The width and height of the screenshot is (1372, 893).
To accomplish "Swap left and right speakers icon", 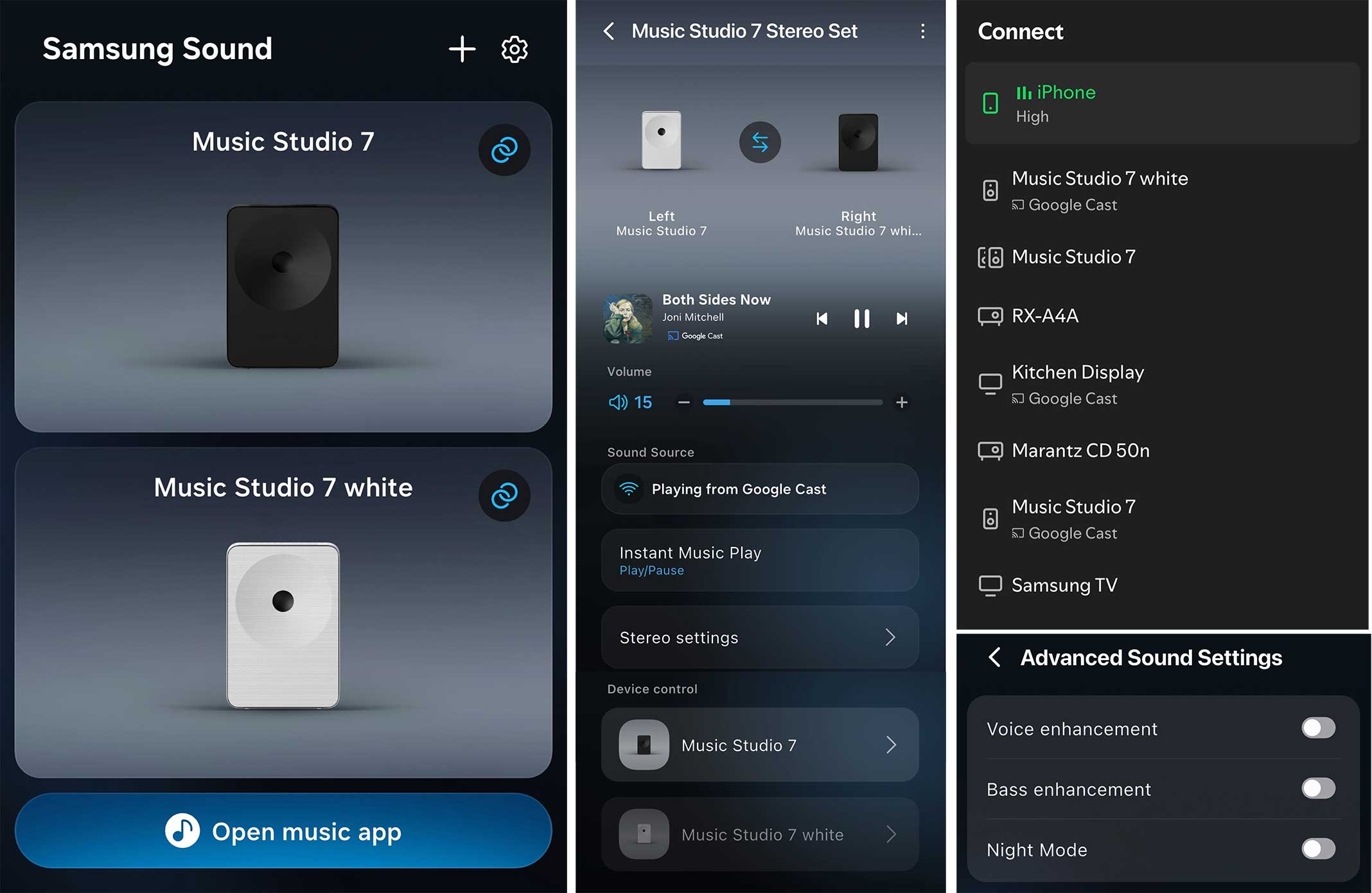I will (x=760, y=142).
